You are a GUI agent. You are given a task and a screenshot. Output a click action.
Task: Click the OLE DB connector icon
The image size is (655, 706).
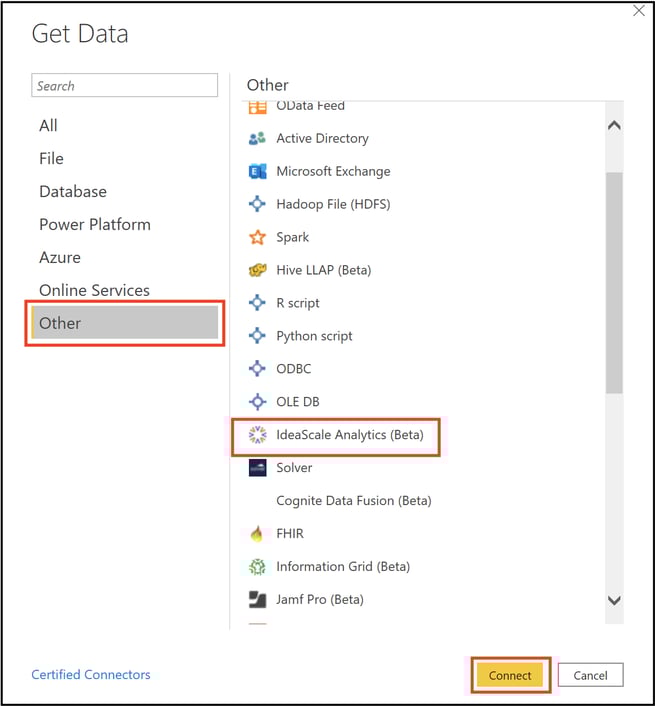click(257, 401)
